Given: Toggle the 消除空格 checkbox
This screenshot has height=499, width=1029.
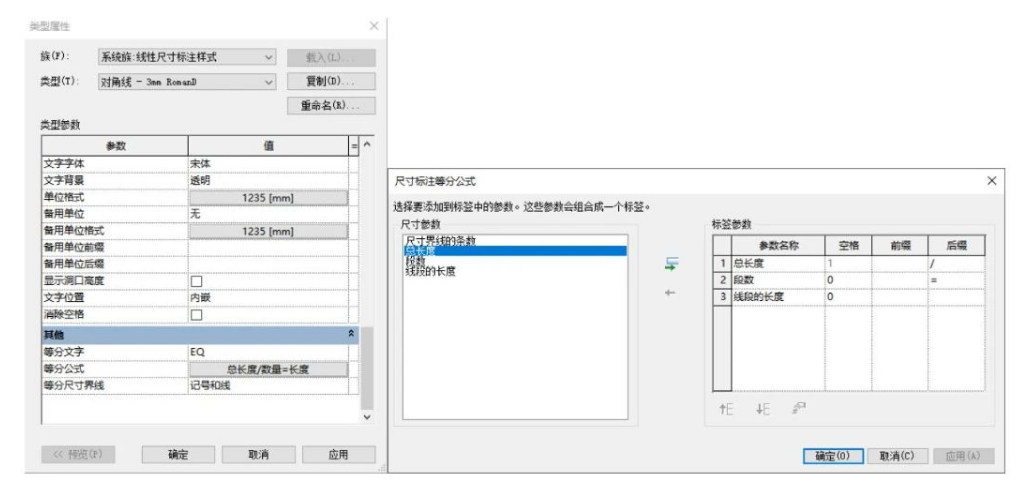Looking at the screenshot, I should pyautogui.click(x=196, y=315).
